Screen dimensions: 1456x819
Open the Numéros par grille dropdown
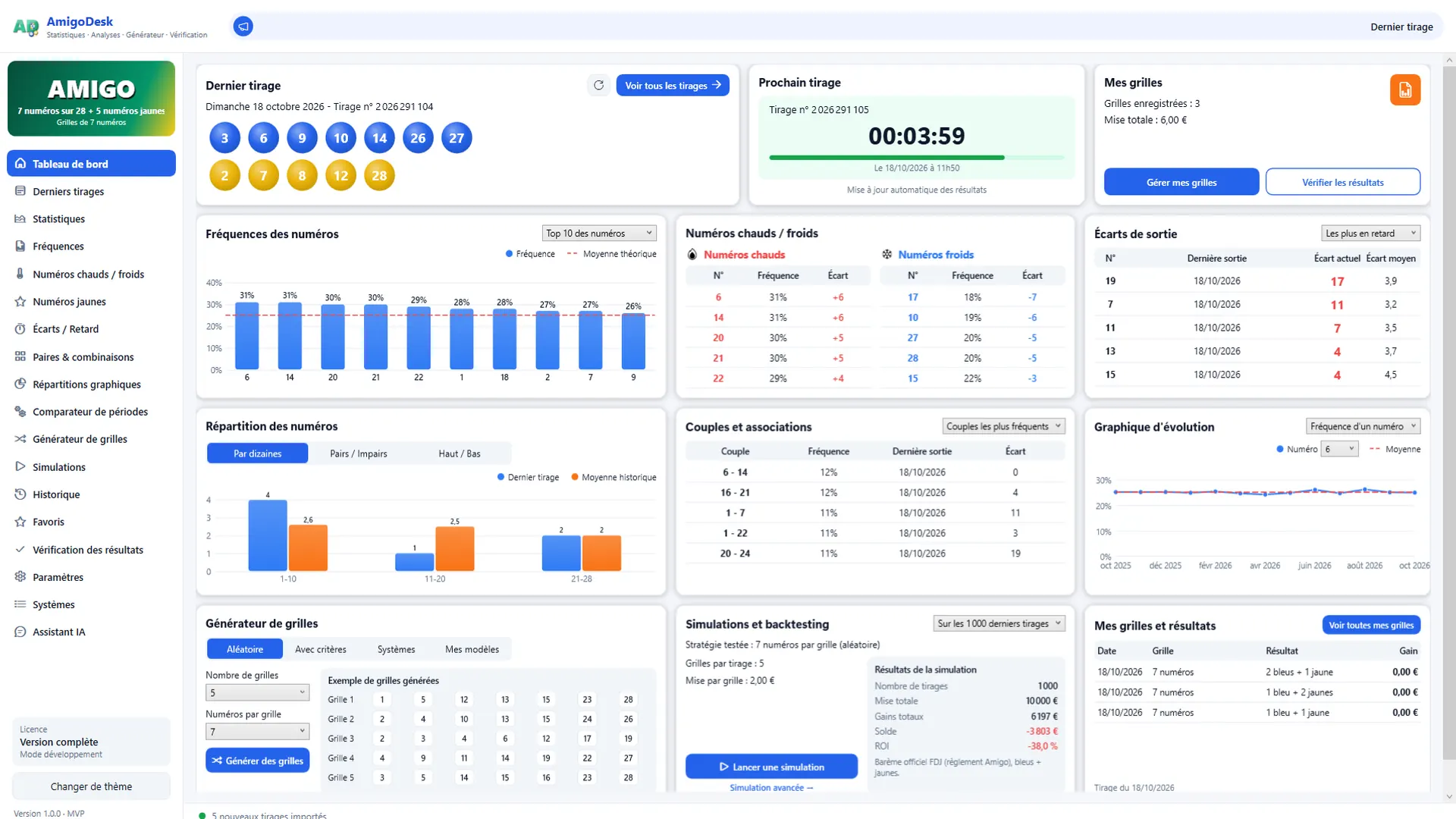(257, 731)
